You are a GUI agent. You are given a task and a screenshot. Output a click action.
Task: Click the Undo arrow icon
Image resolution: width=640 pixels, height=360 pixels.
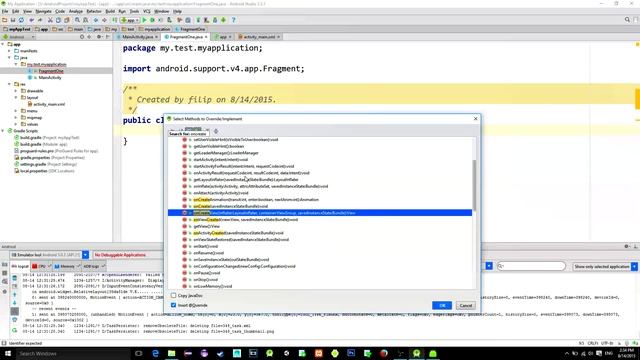[x=31, y=20]
